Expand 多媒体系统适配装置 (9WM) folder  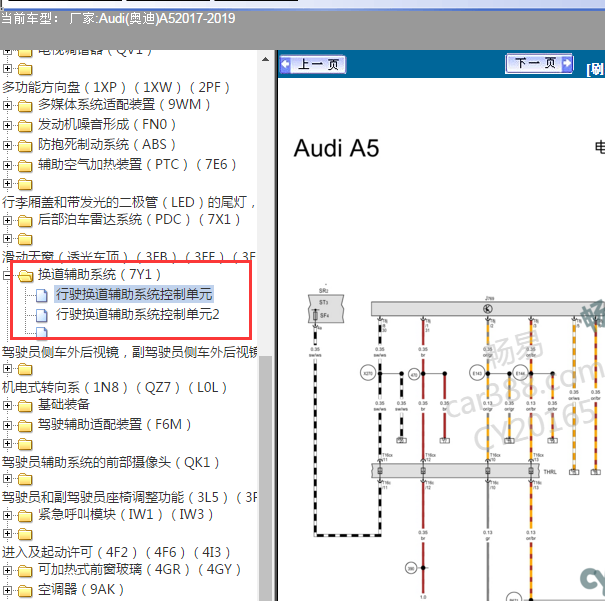tap(7, 105)
